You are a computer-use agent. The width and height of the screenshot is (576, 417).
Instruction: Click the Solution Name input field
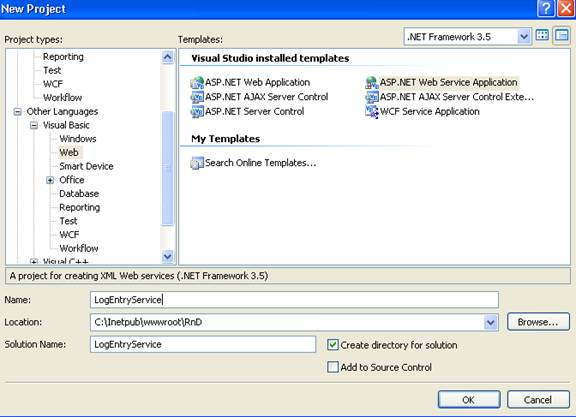coord(203,344)
